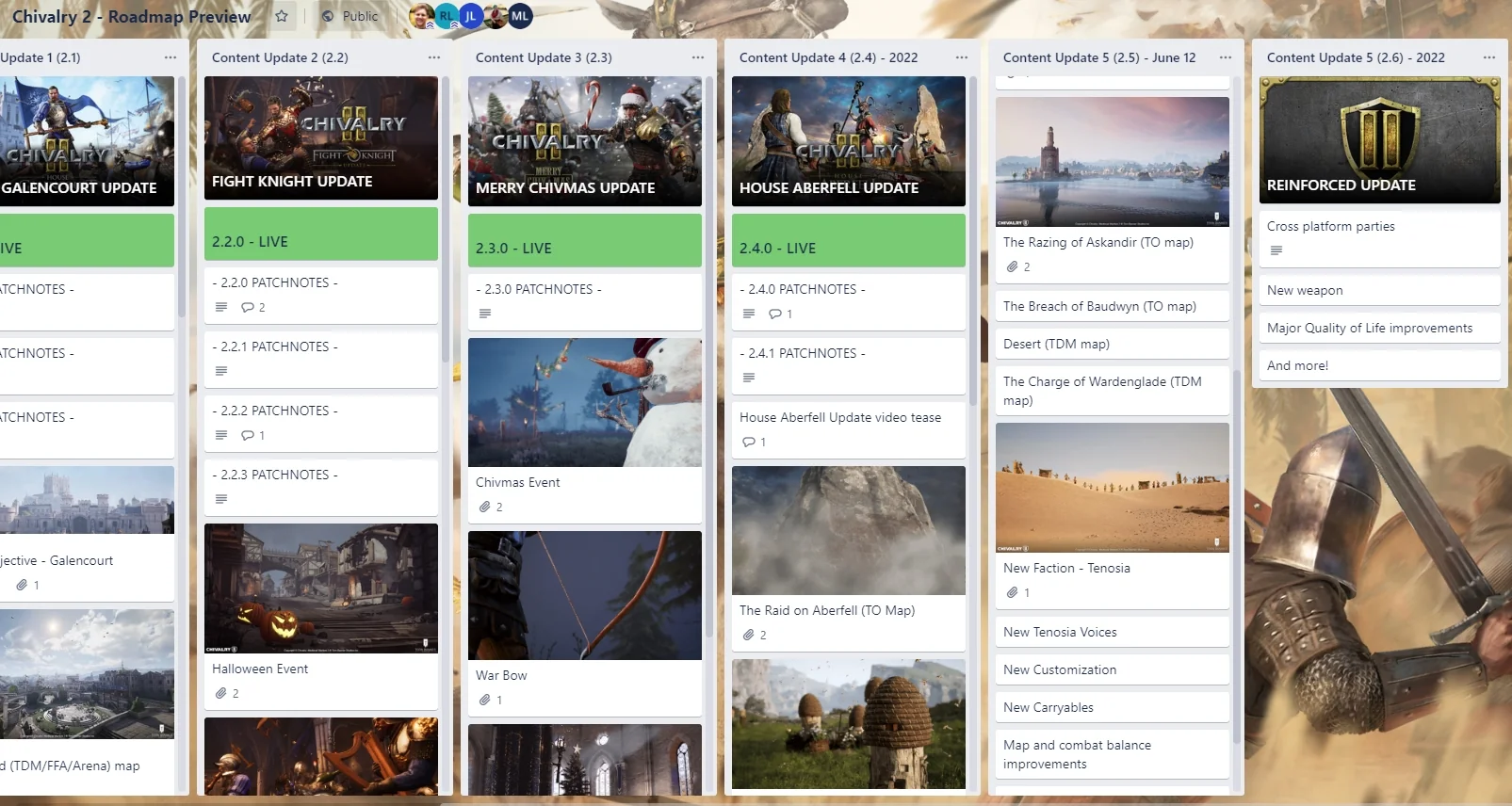Click the Public visibility button
This screenshot has width=1512, height=806.
[350, 16]
